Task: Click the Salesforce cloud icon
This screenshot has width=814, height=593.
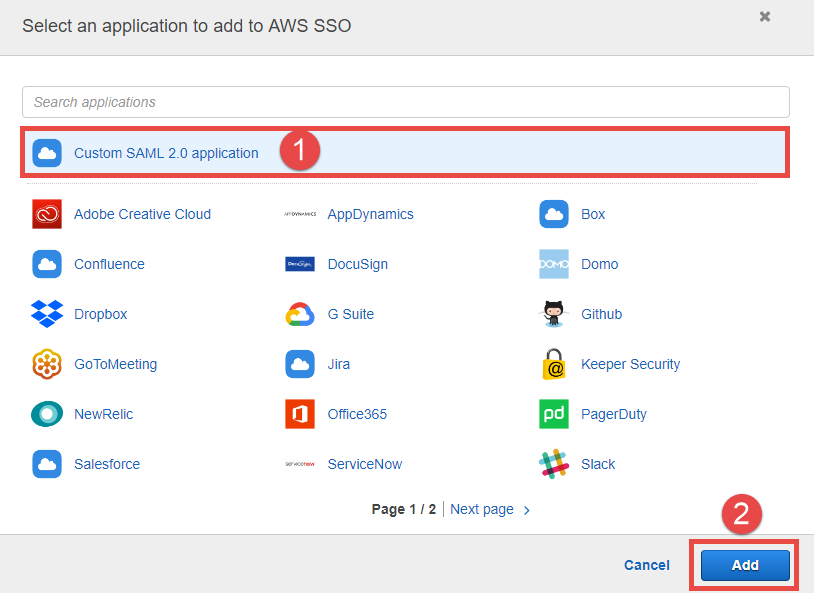Action: 47,464
